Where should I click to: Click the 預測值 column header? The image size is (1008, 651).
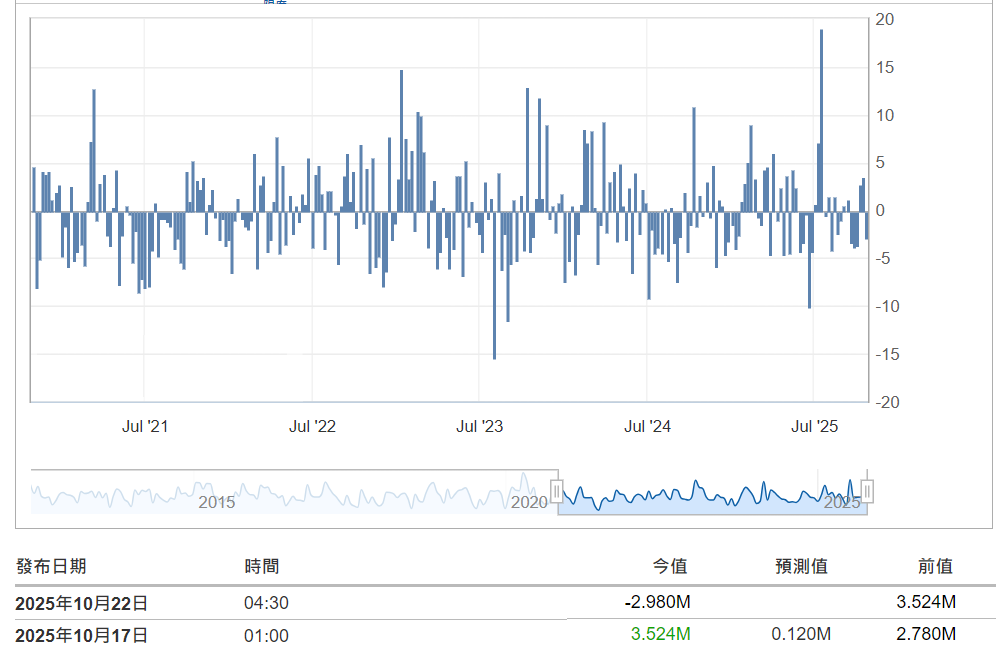tap(801, 566)
